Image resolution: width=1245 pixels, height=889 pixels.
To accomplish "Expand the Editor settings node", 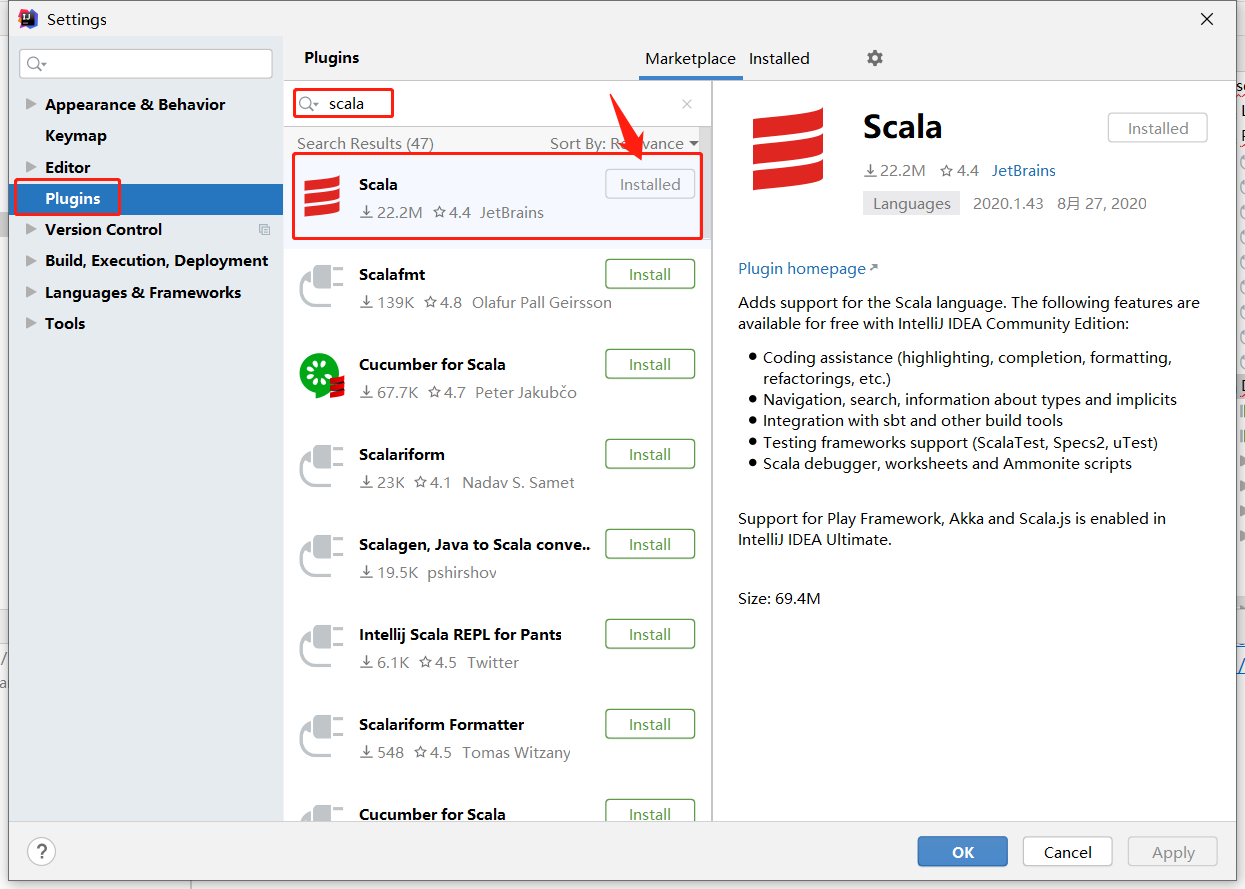I will (x=30, y=167).
